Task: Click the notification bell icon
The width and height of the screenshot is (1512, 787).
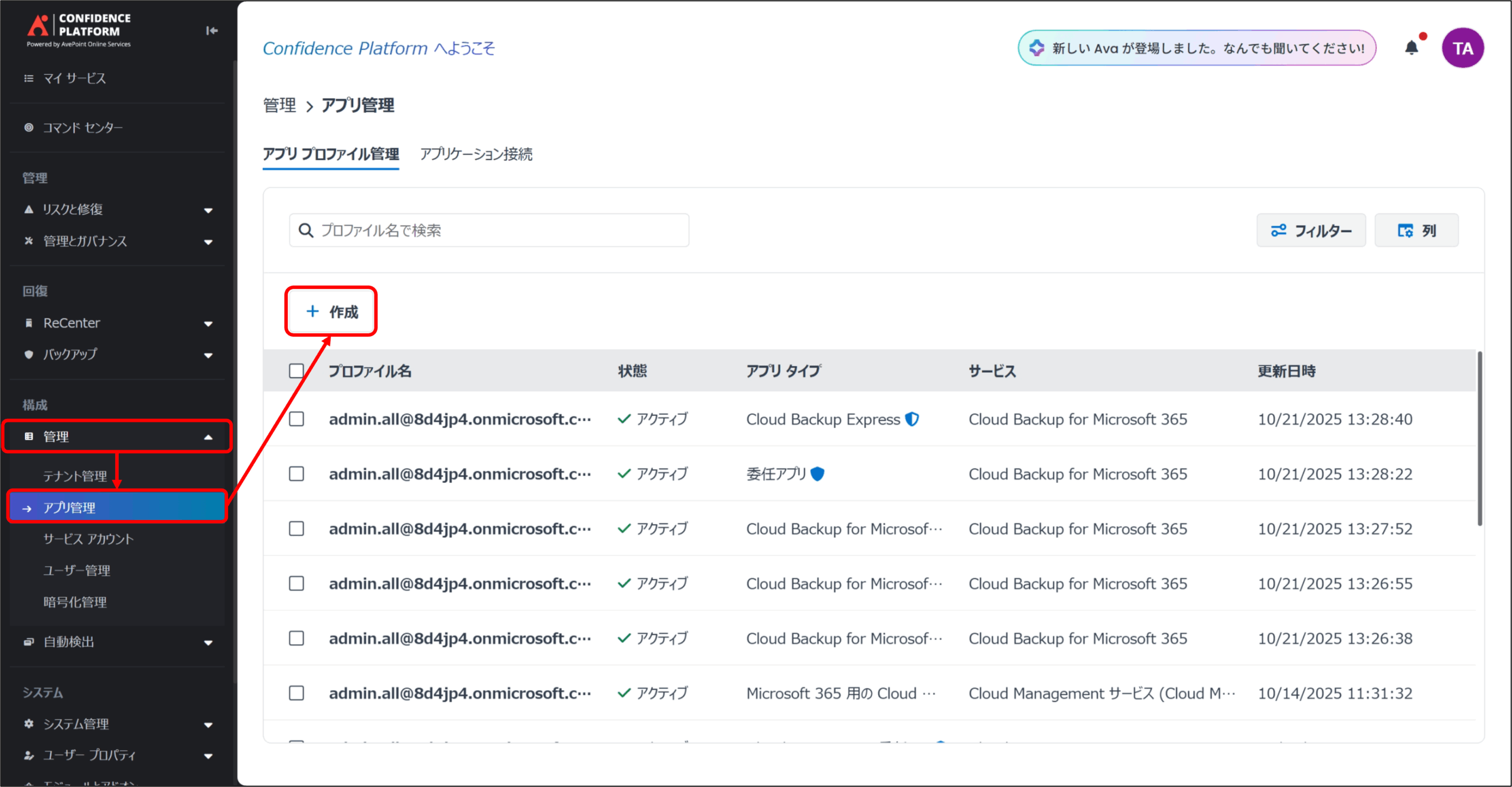Action: click(1411, 47)
